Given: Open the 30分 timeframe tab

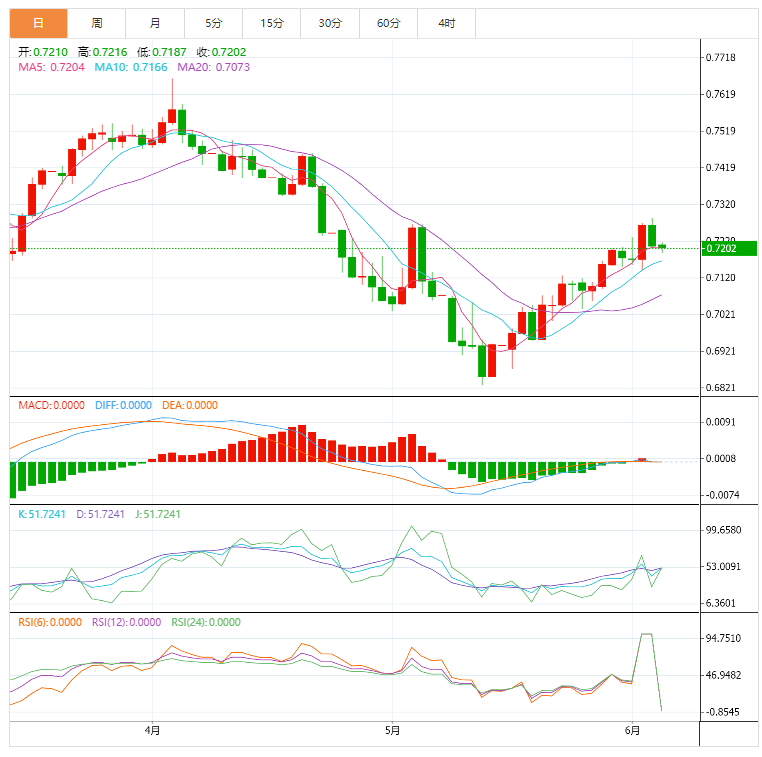Looking at the screenshot, I should [330, 23].
